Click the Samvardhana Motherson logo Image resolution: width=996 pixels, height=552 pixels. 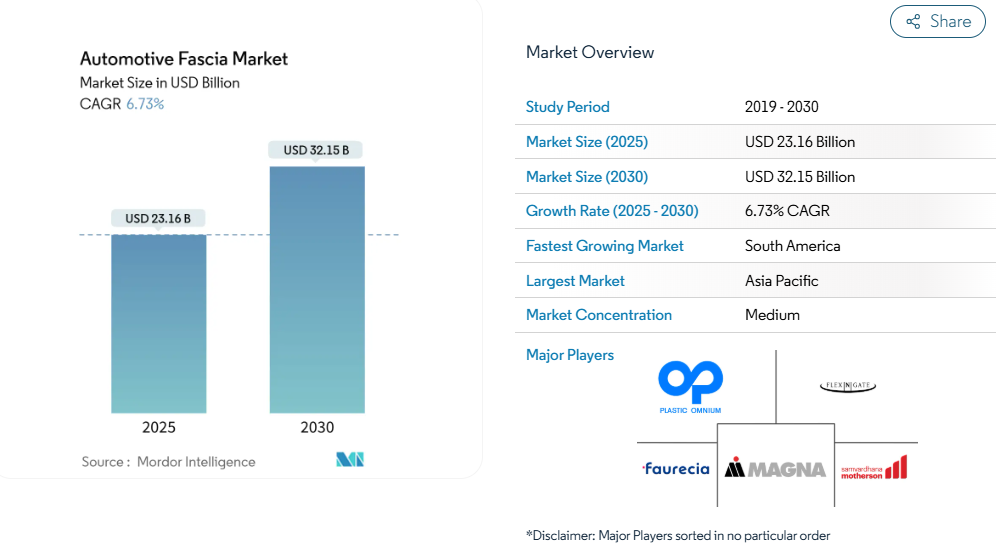873,468
